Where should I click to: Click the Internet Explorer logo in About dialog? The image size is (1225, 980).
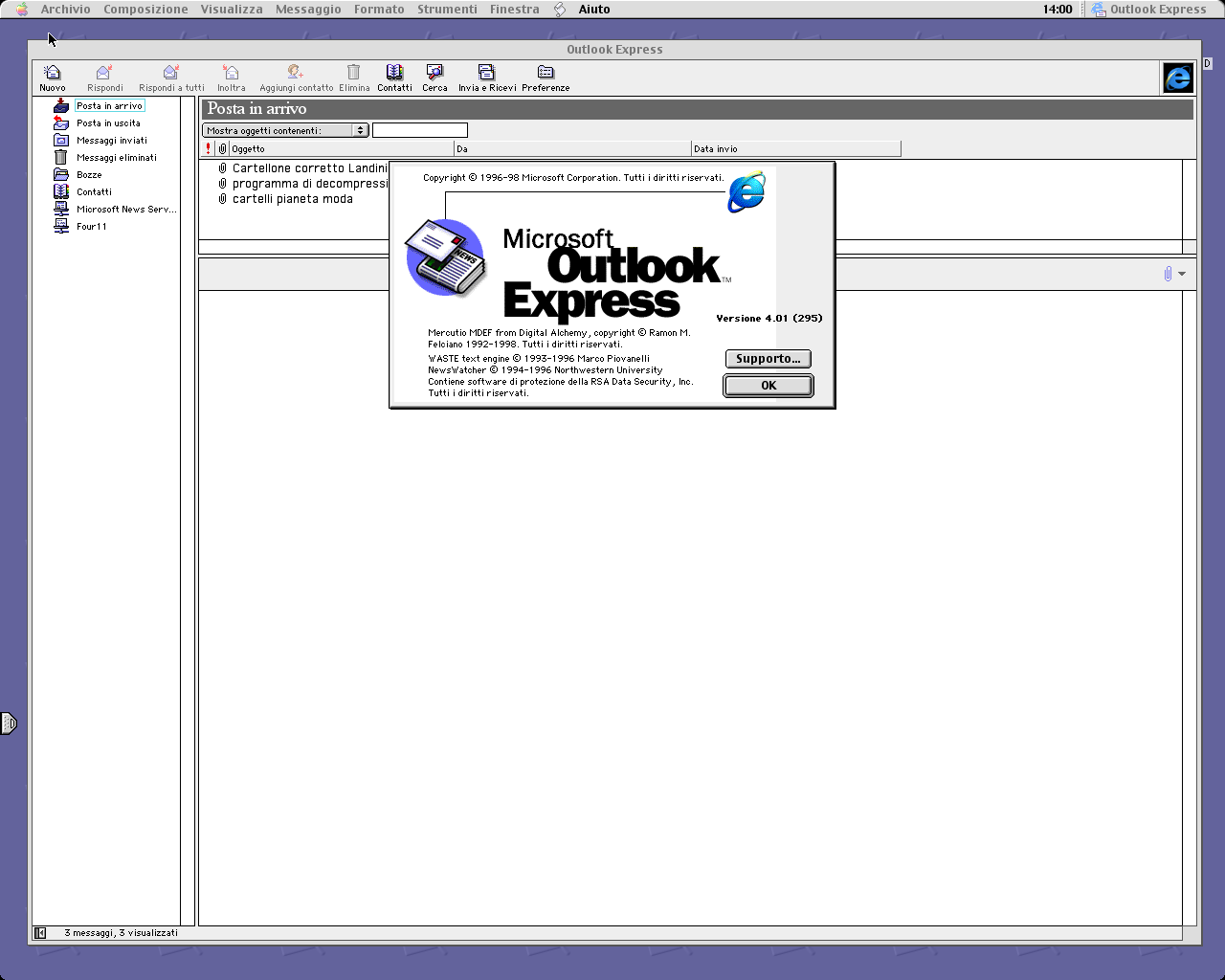746,192
